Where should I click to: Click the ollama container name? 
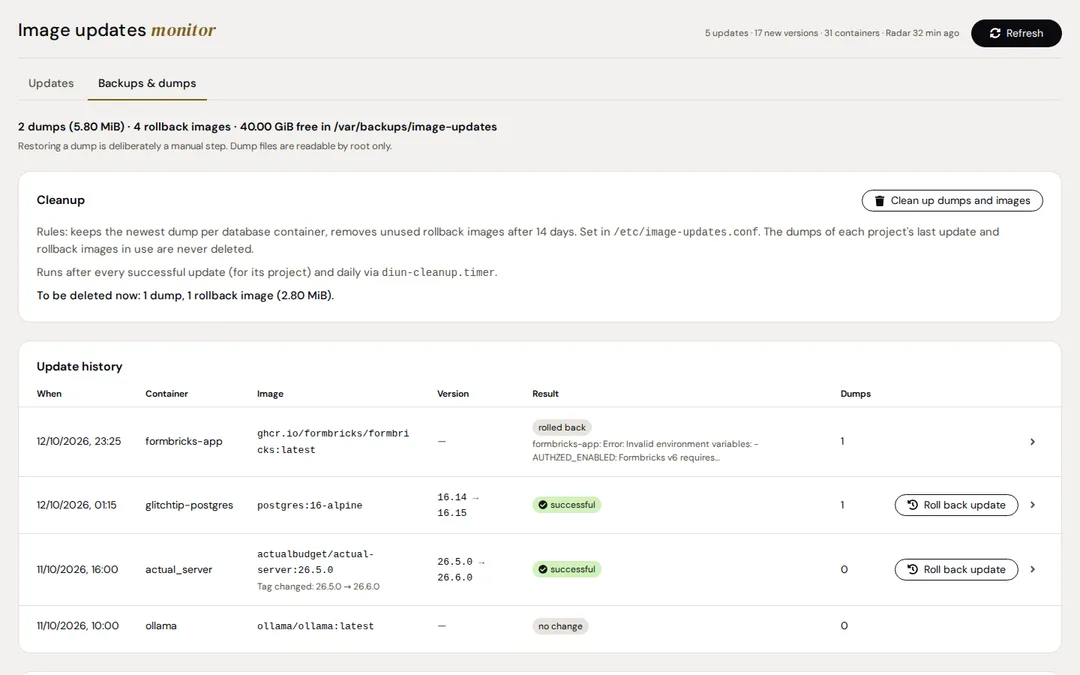click(161, 626)
